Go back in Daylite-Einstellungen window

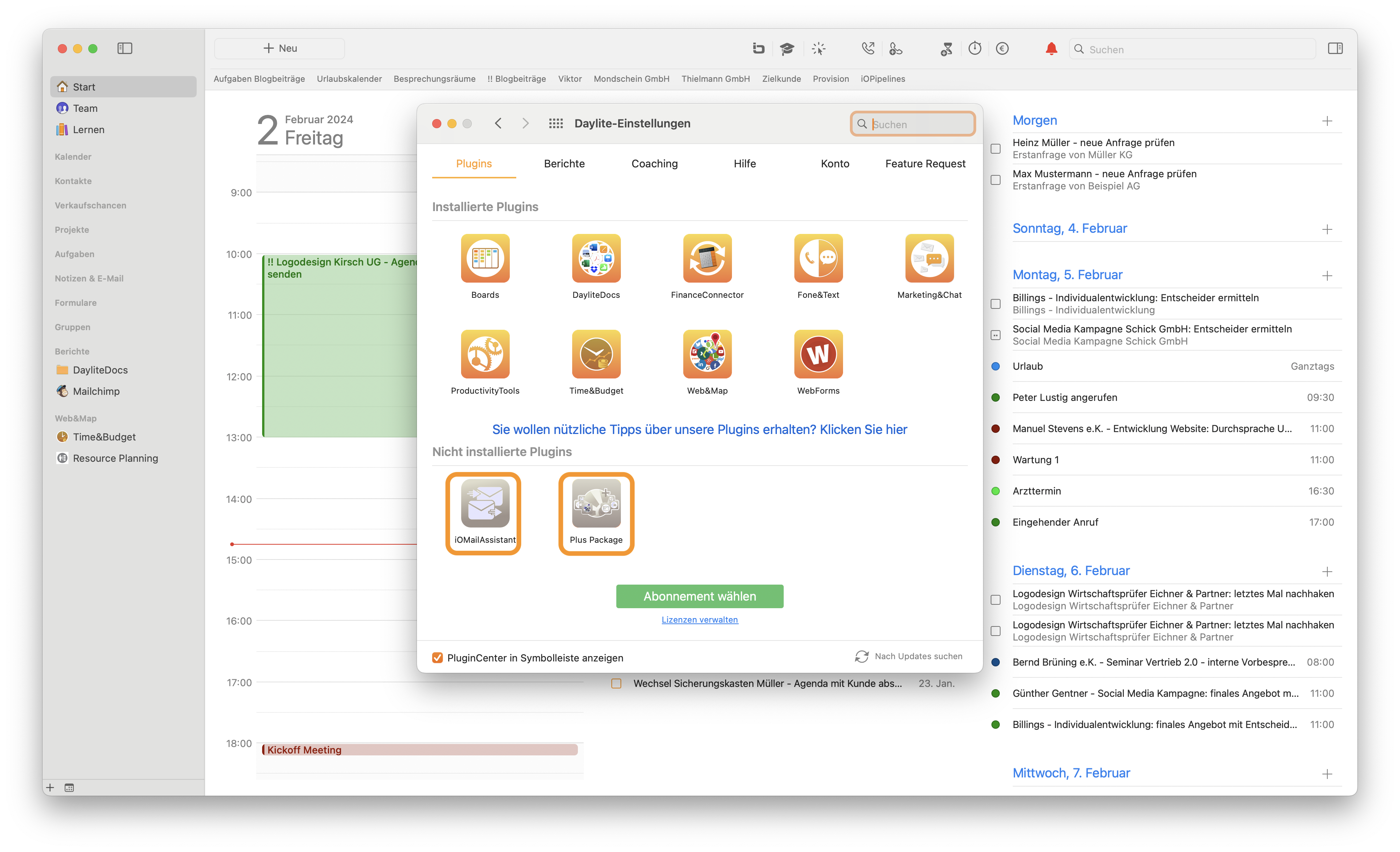(x=498, y=123)
